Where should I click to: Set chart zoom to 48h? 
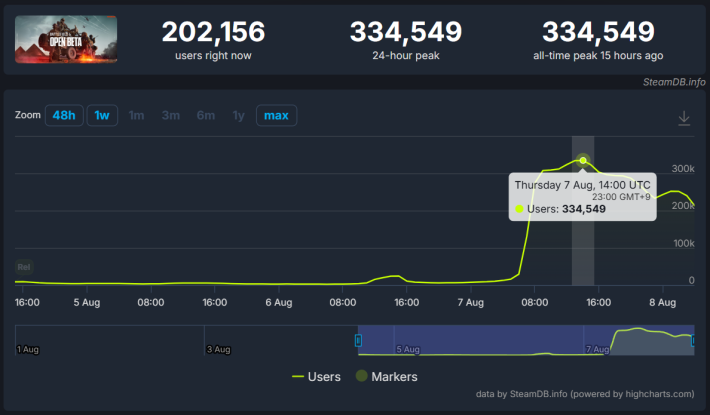tap(64, 116)
